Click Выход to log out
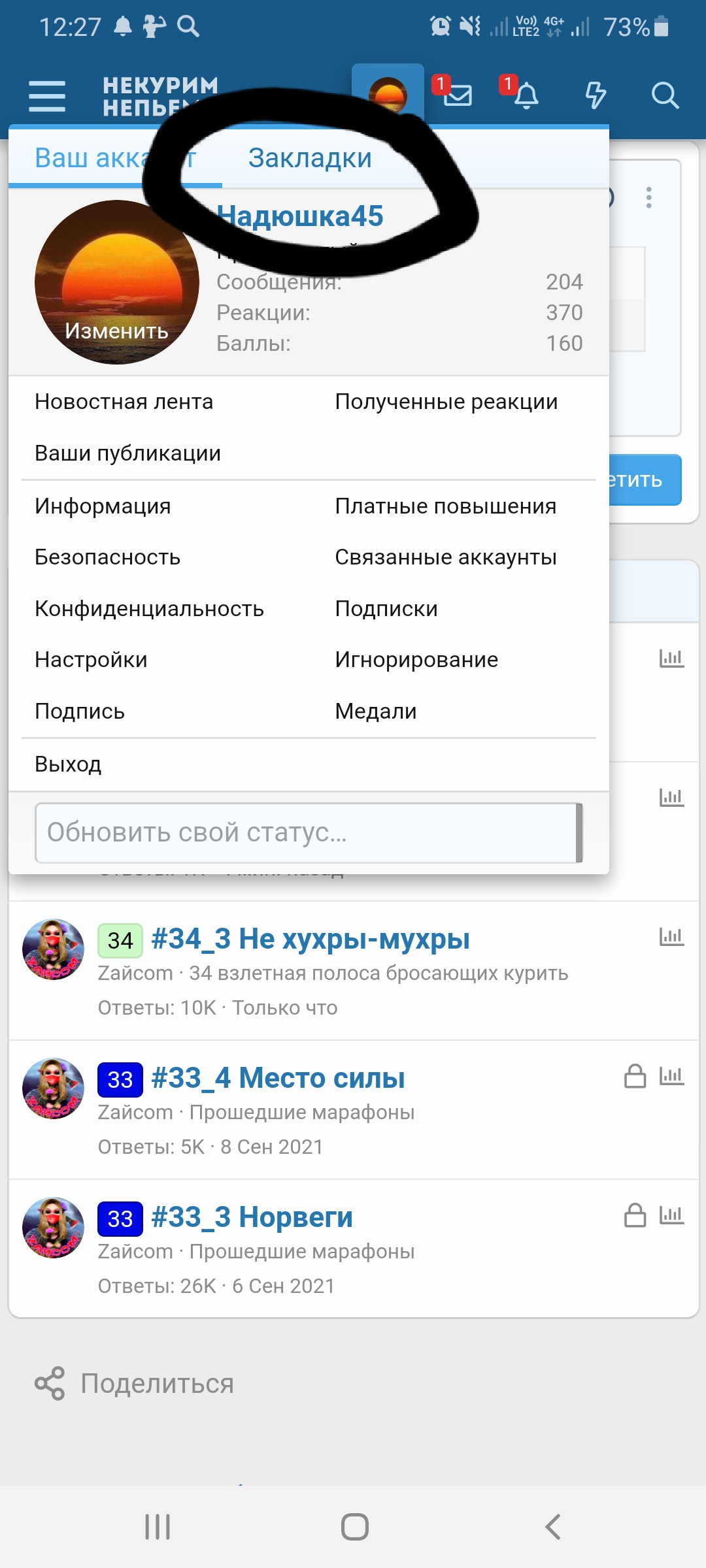This screenshot has width=706, height=1568. [68, 764]
